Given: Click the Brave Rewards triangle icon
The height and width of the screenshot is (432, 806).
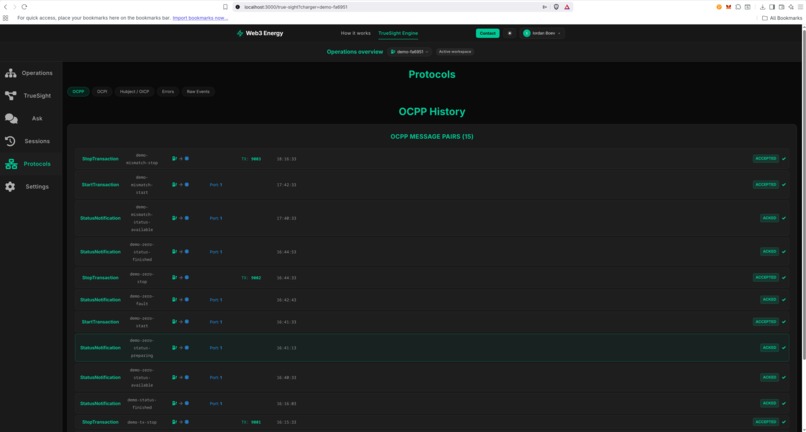Looking at the screenshot, I should tap(566, 7).
